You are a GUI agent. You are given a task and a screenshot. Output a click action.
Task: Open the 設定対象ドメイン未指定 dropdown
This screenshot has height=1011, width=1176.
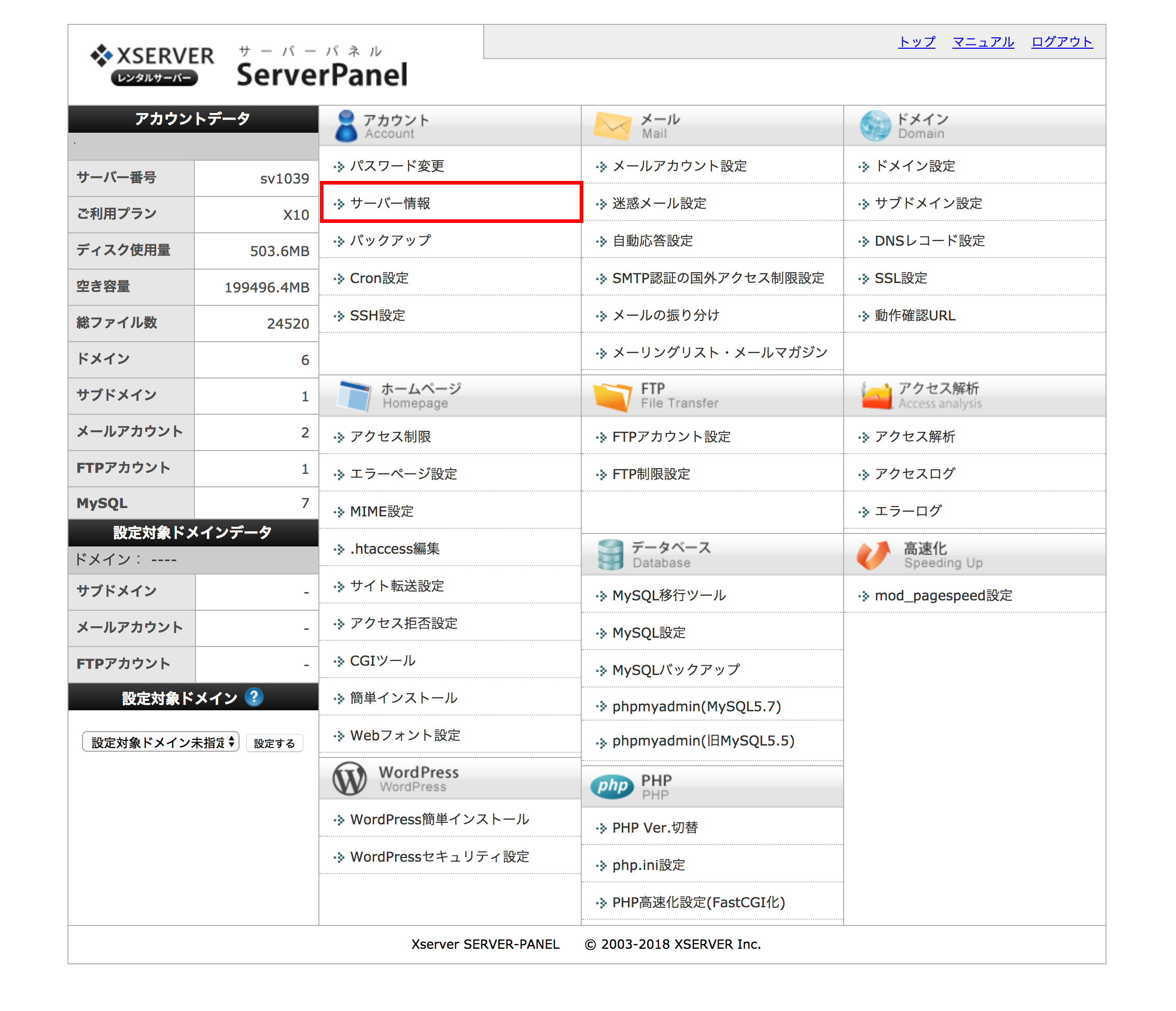[x=161, y=742]
